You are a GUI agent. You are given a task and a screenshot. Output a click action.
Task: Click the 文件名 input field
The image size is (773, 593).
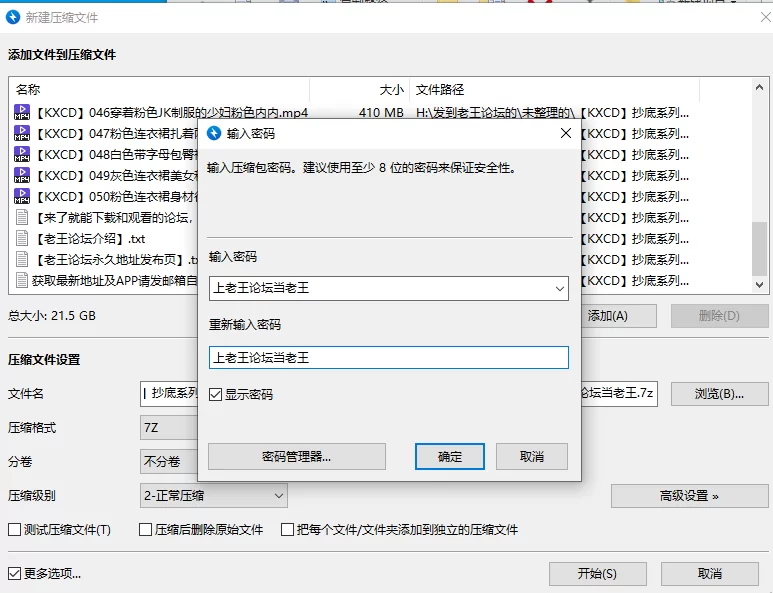coord(398,394)
